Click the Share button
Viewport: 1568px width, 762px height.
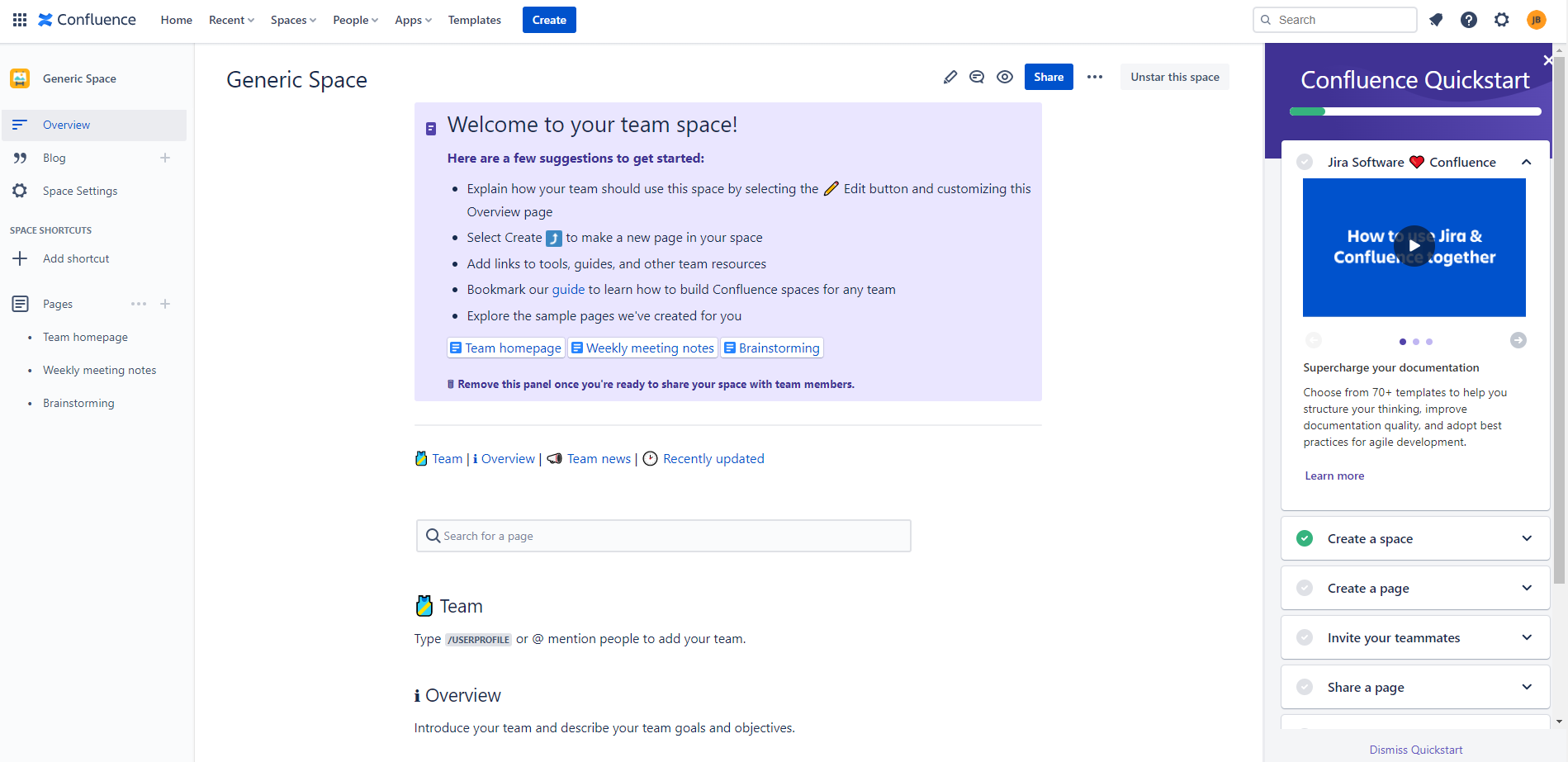coord(1048,76)
